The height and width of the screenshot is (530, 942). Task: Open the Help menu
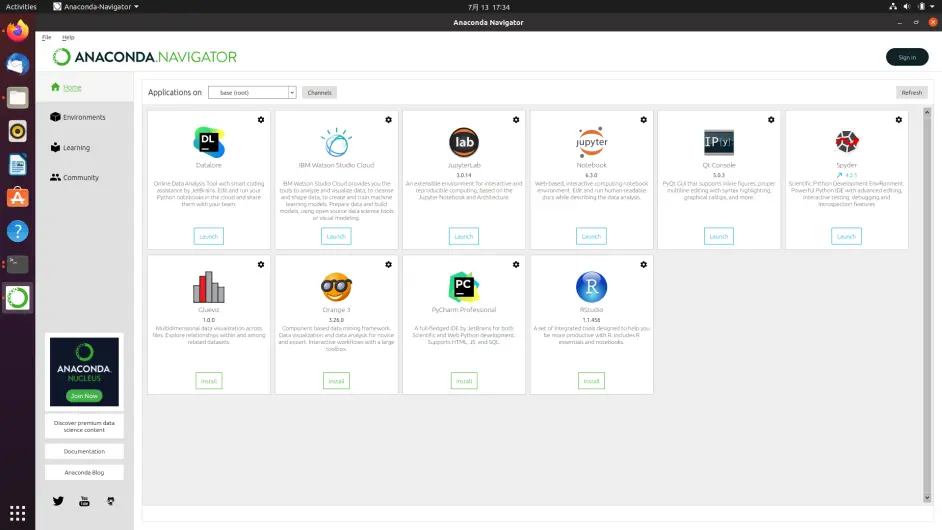click(68, 37)
